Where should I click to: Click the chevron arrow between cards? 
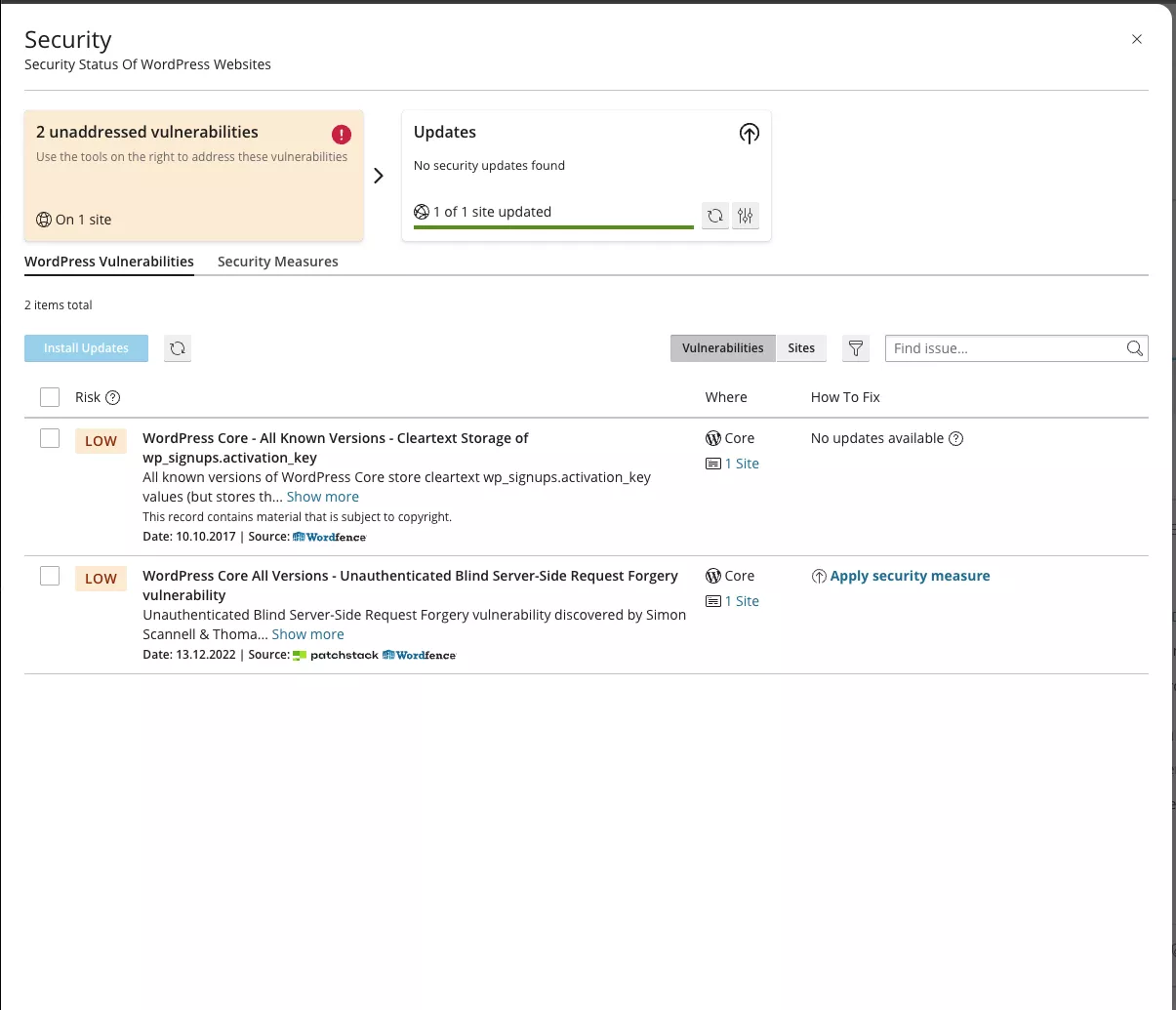point(379,176)
